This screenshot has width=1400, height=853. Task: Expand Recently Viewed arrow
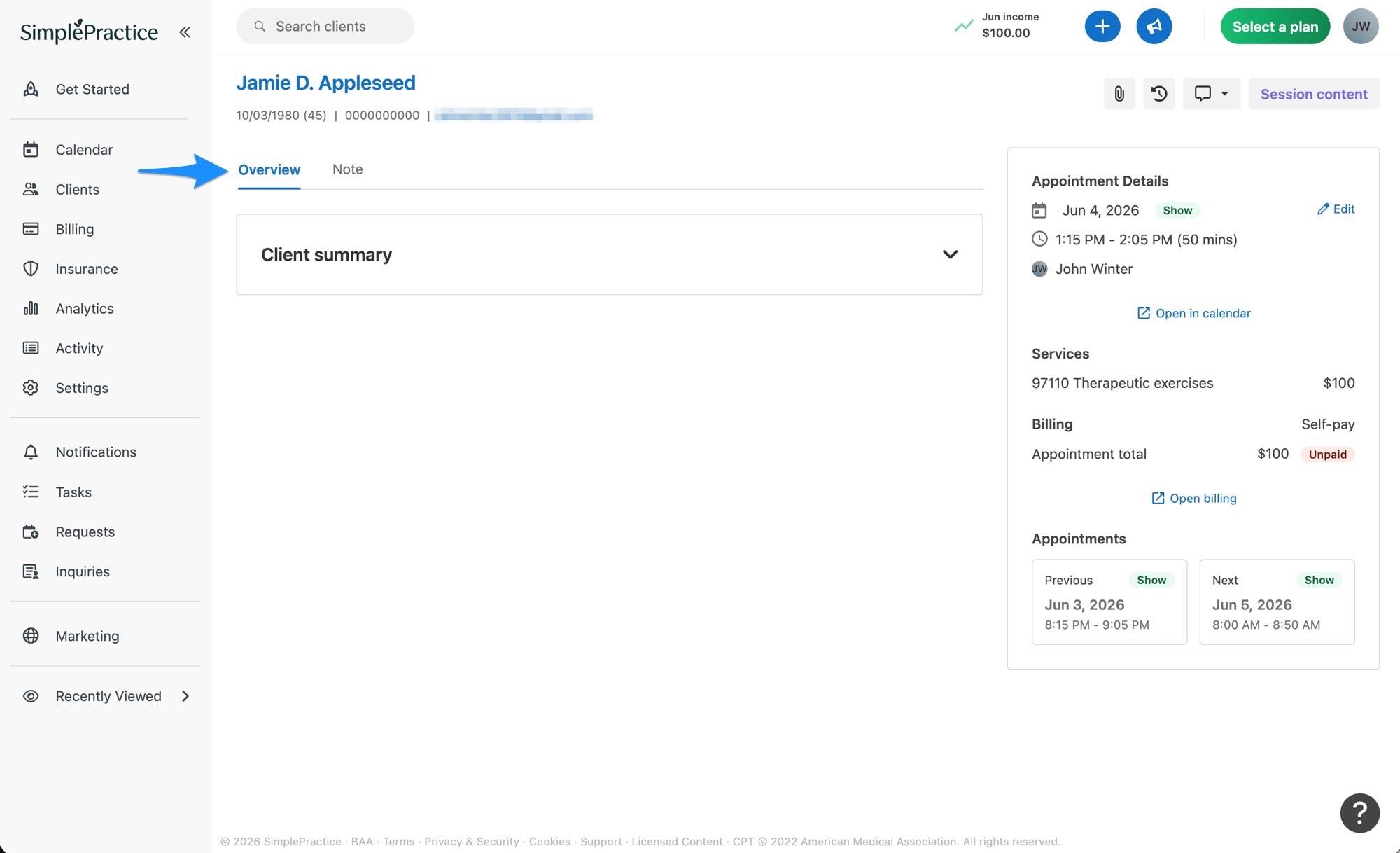tap(185, 695)
